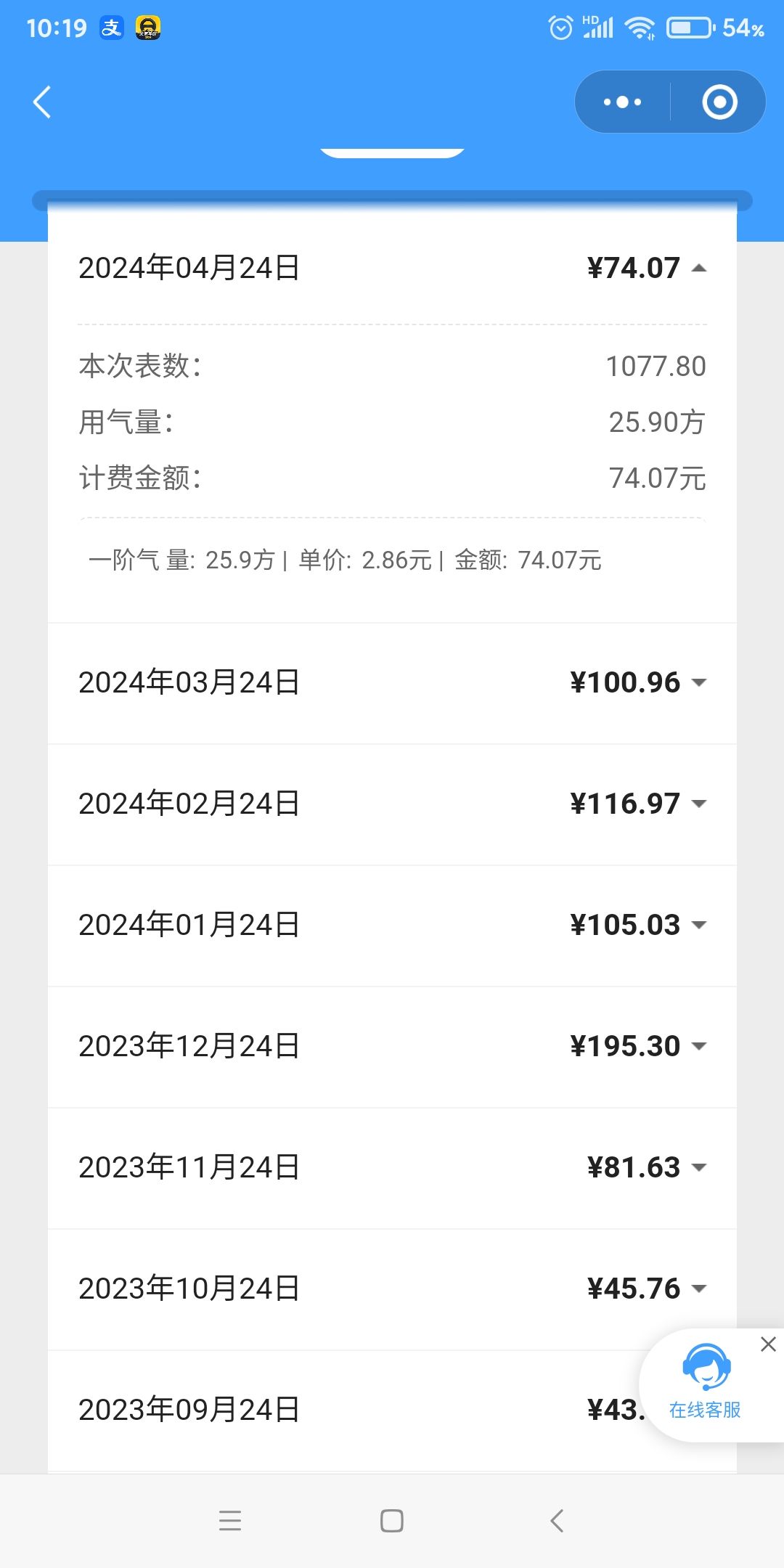Expand the ¥116.97 bill arrow
The height and width of the screenshot is (1568, 784).
point(699,804)
